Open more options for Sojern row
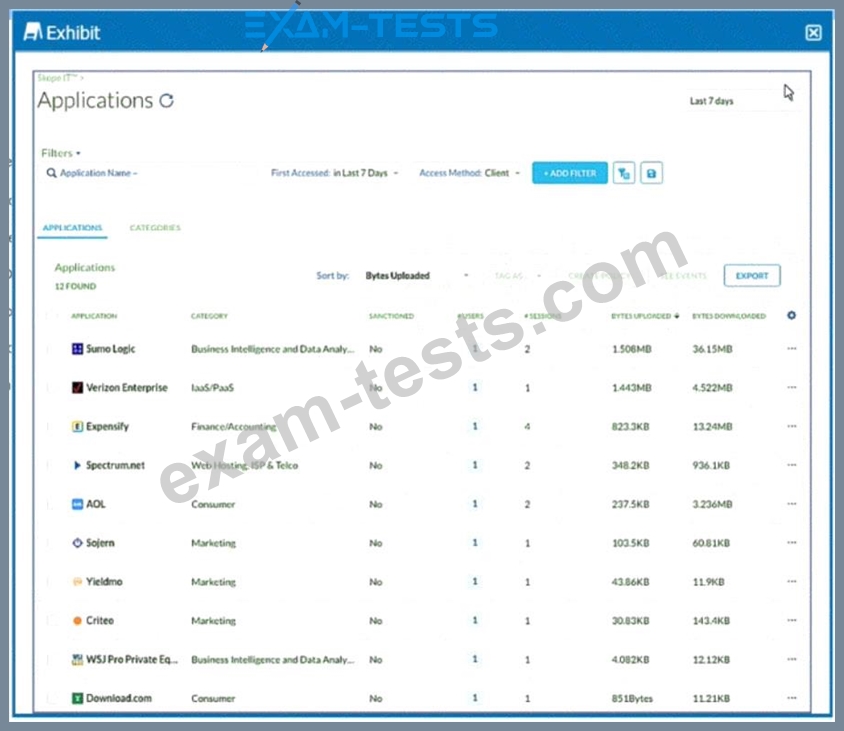This screenshot has width=844, height=731. 791,543
